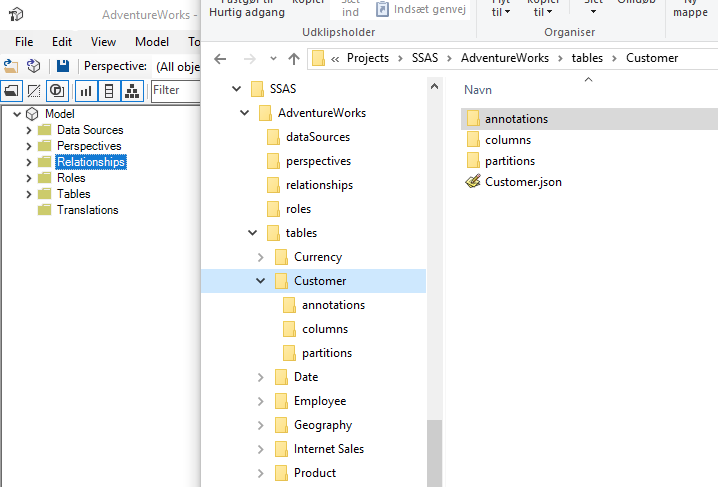Click the Tabular Editor app logo
Image resolution: width=718 pixels, height=487 pixels.
click(x=16, y=15)
